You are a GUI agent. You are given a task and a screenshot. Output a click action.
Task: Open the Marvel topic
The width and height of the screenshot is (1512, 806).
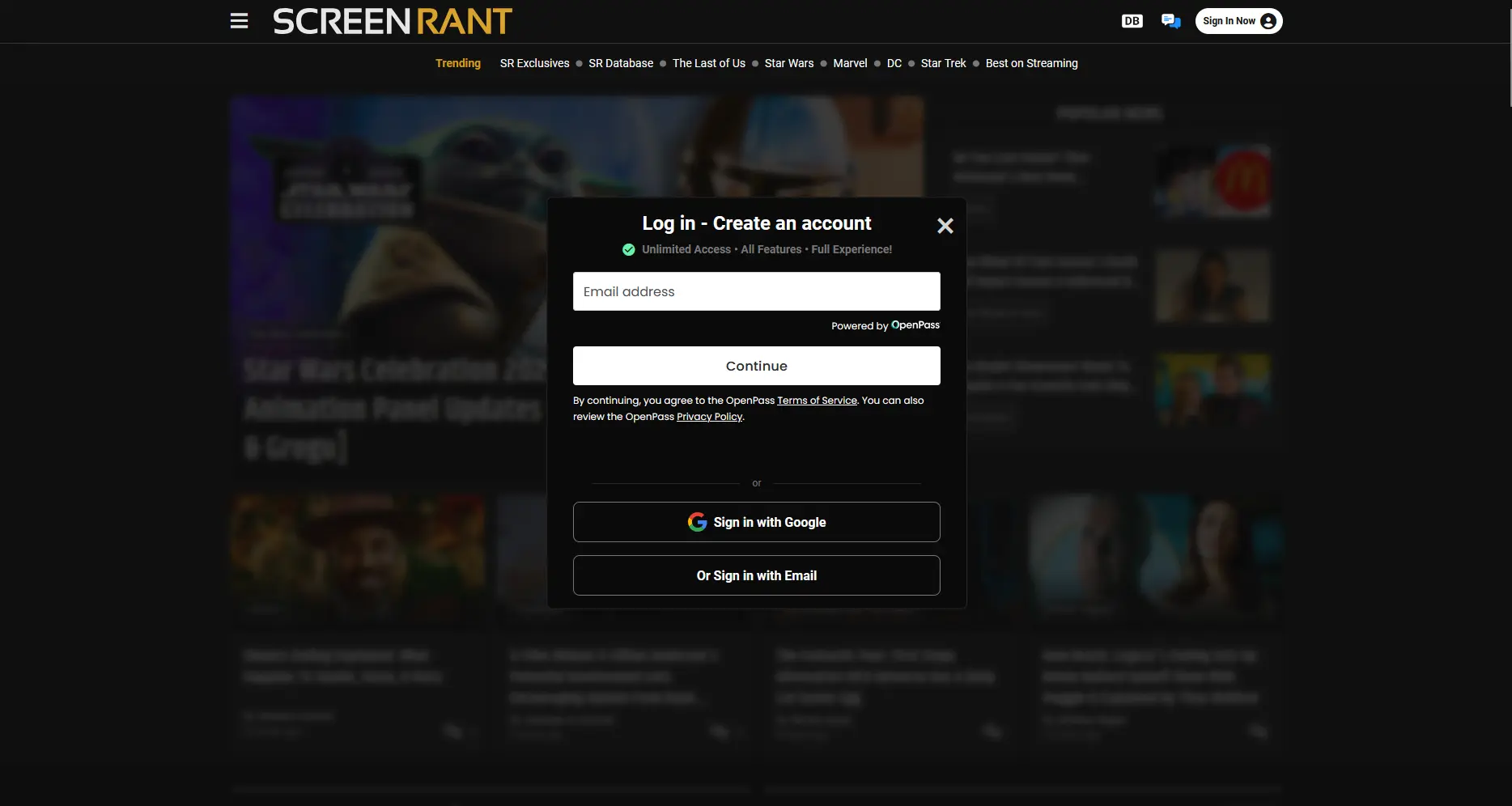[x=850, y=63]
